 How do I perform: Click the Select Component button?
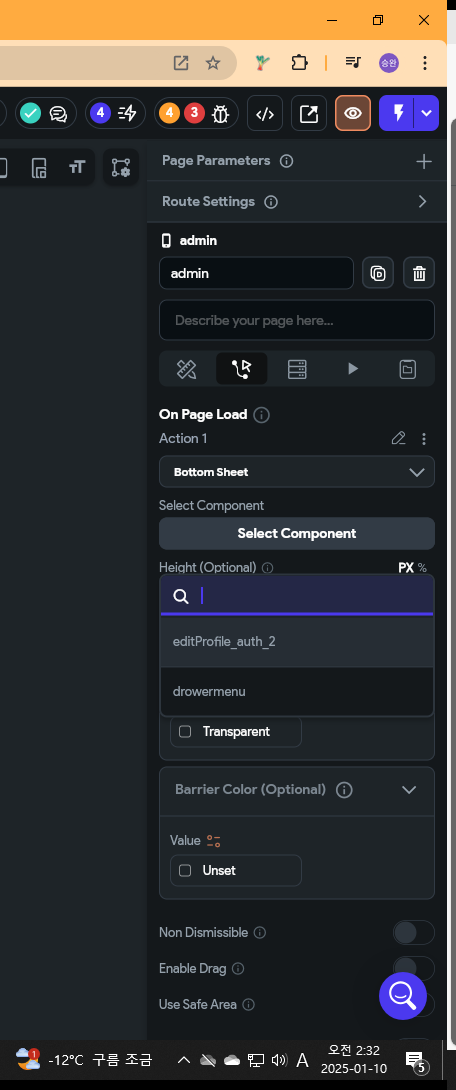coord(297,533)
